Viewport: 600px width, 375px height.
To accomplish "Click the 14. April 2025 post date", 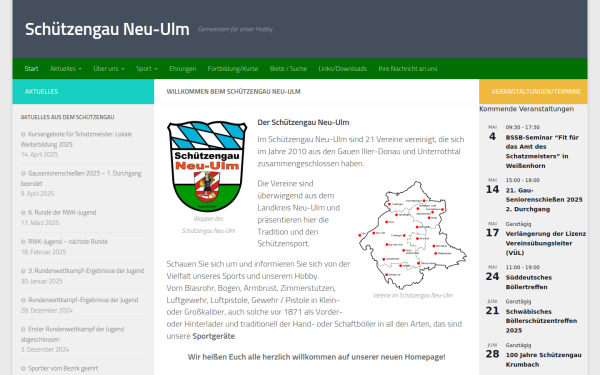I will (x=39, y=155).
